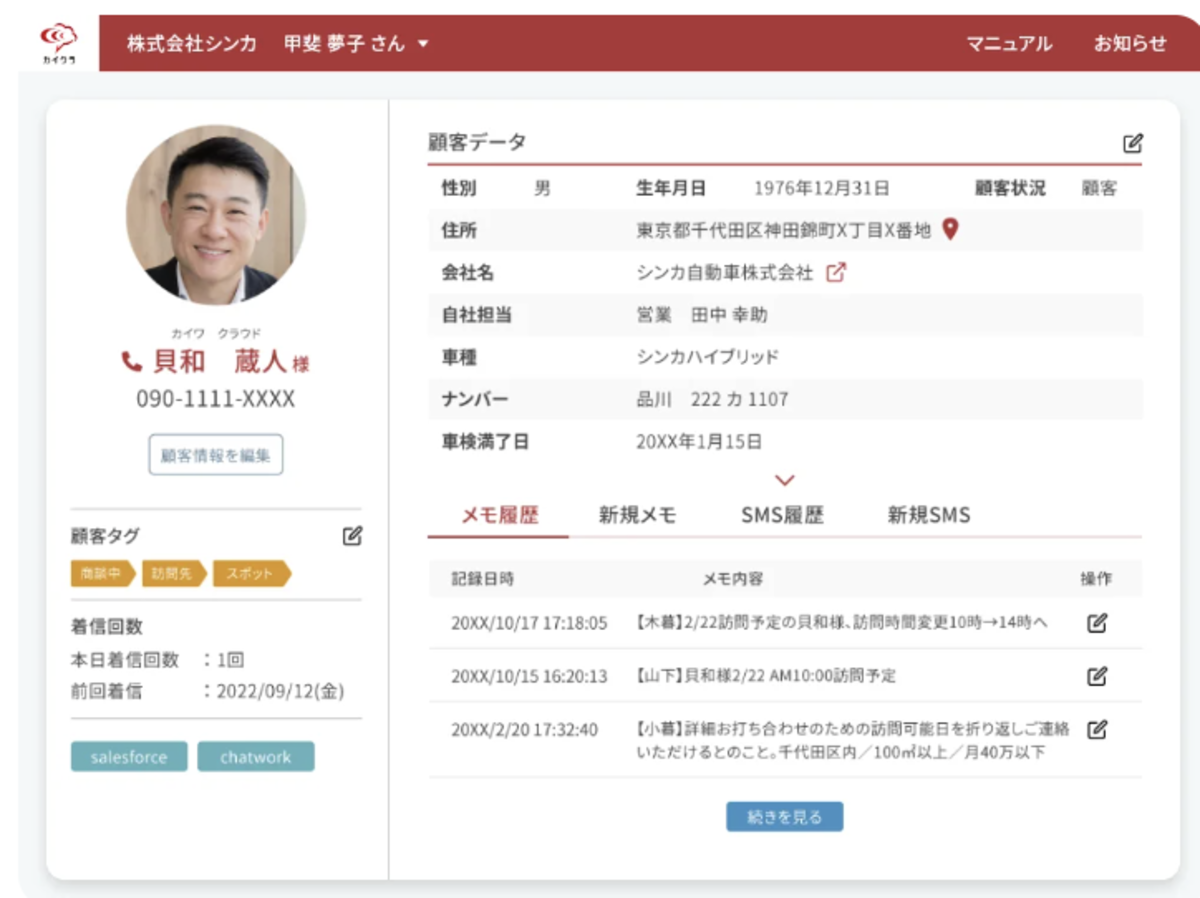This screenshot has height=898, width=1200.
Task: Open マニュアル in the top bar
Action: tap(1008, 44)
